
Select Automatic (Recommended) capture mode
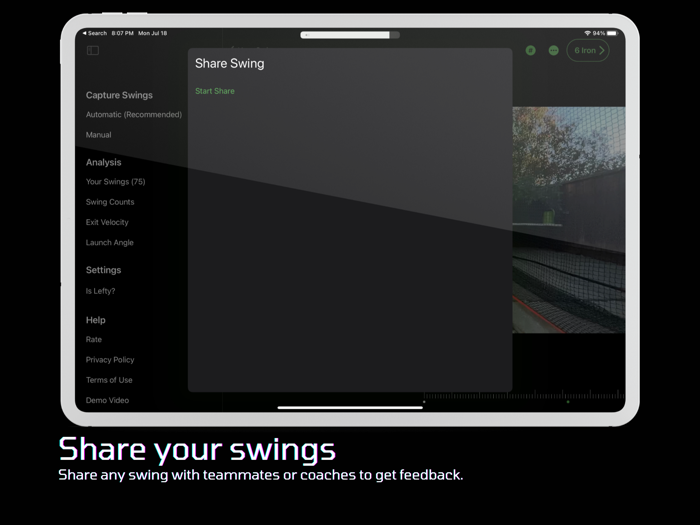[x=134, y=115]
